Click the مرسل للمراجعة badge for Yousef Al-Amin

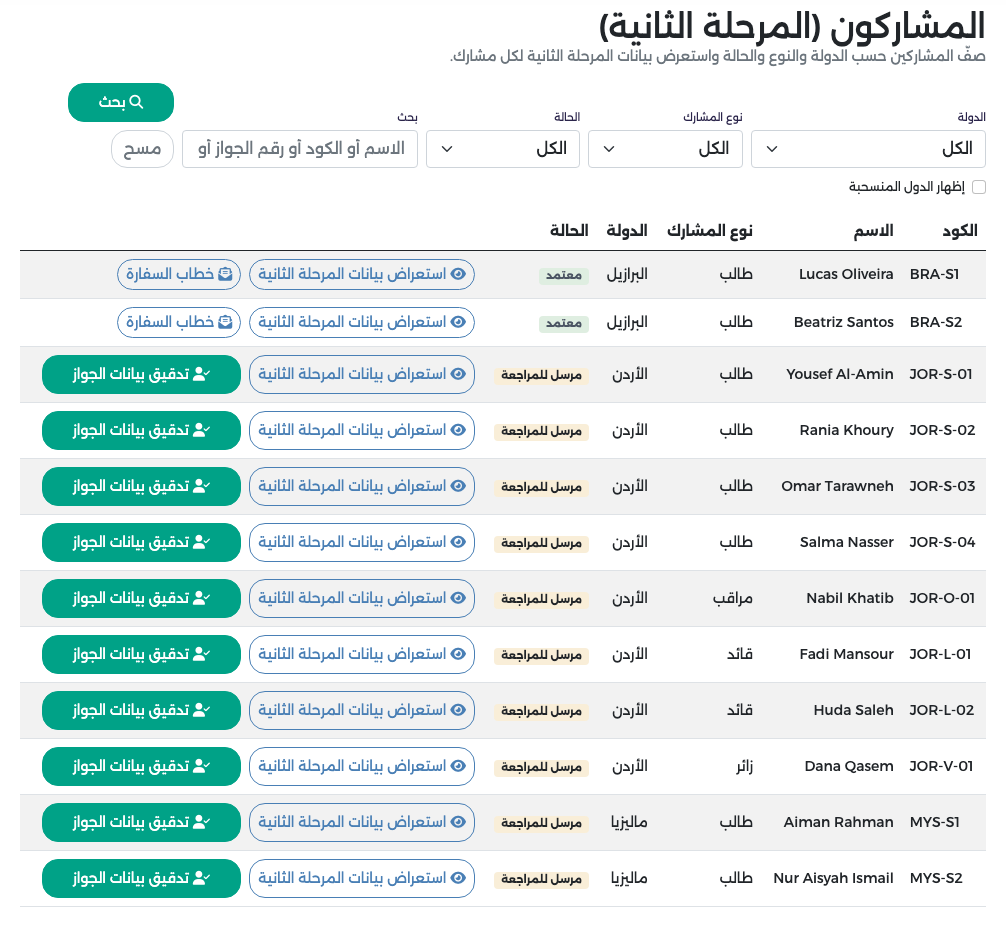pyautogui.click(x=541, y=375)
